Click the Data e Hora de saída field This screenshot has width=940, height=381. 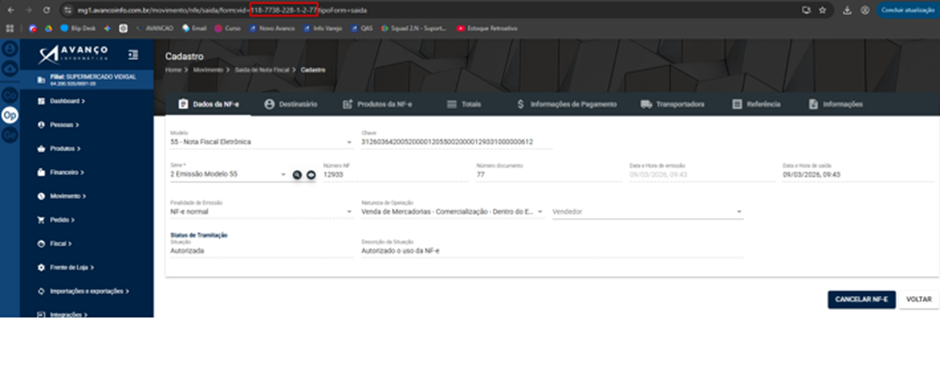pyautogui.click(x=858, y=174)
